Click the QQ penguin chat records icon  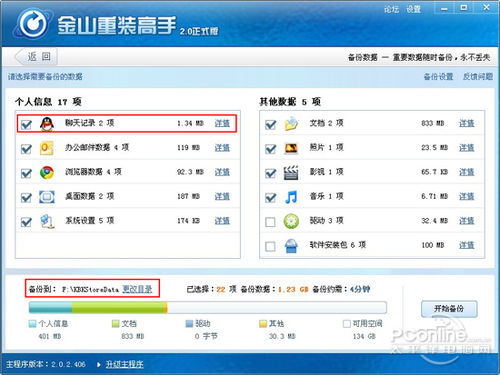click(x=47, y=124)
